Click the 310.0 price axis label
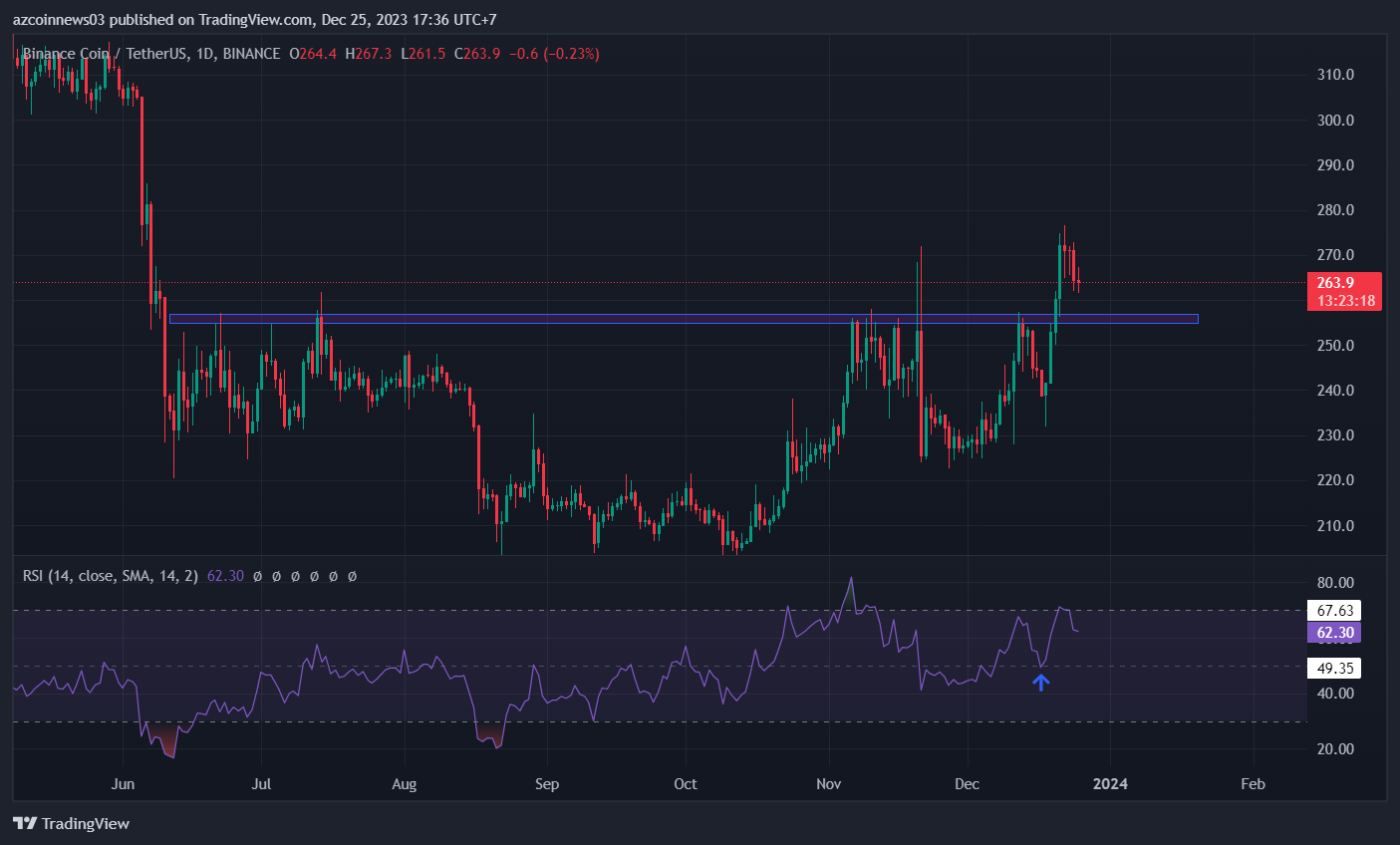This screenshot has width=1400, height=845. (1335, 75)
